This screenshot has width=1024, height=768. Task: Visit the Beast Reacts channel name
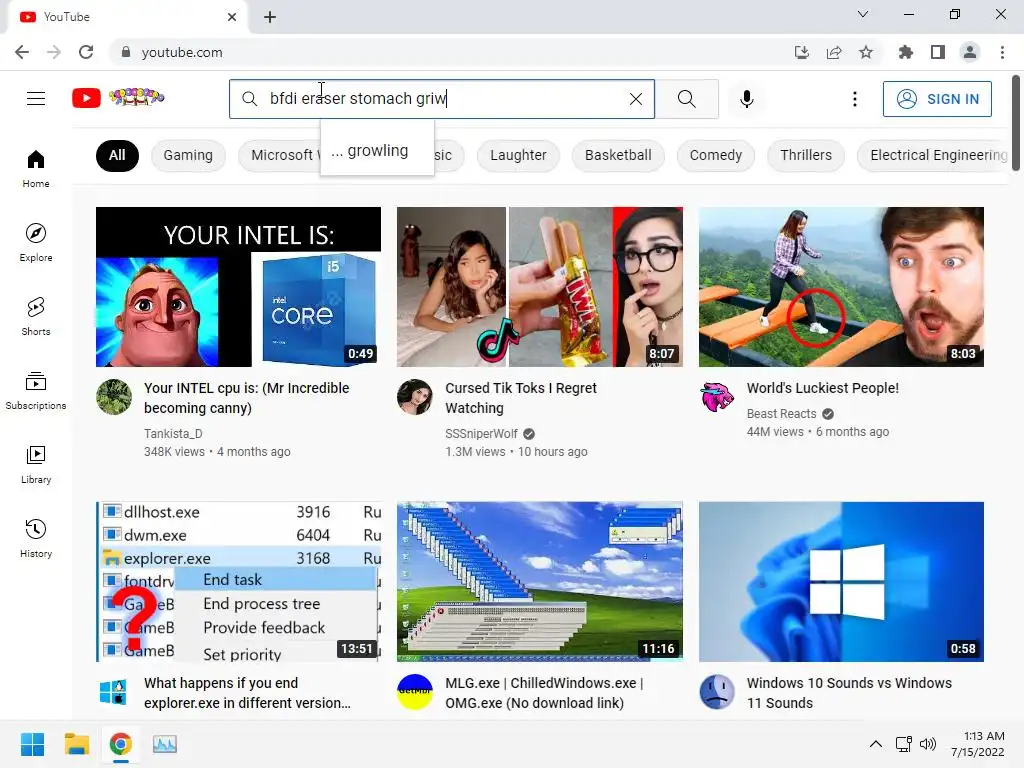click(x=781, y=413)
